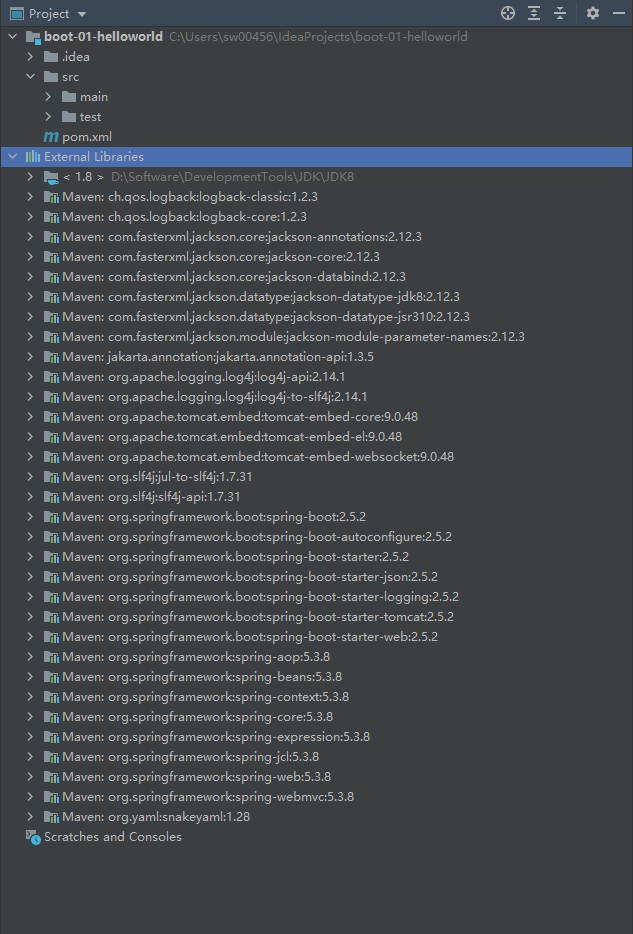Select the pom.xml file
Screen dimensions: 633x934
(x=87, y=137)
